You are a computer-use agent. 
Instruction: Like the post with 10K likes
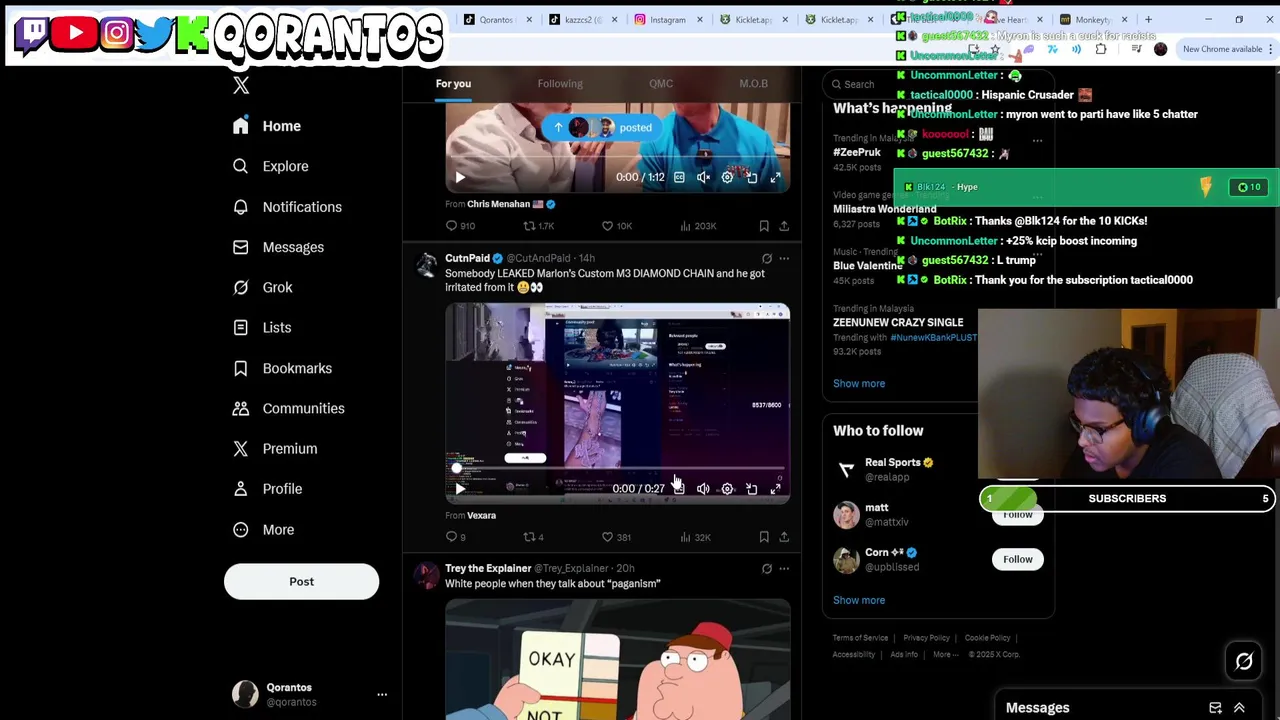(616, 226)
